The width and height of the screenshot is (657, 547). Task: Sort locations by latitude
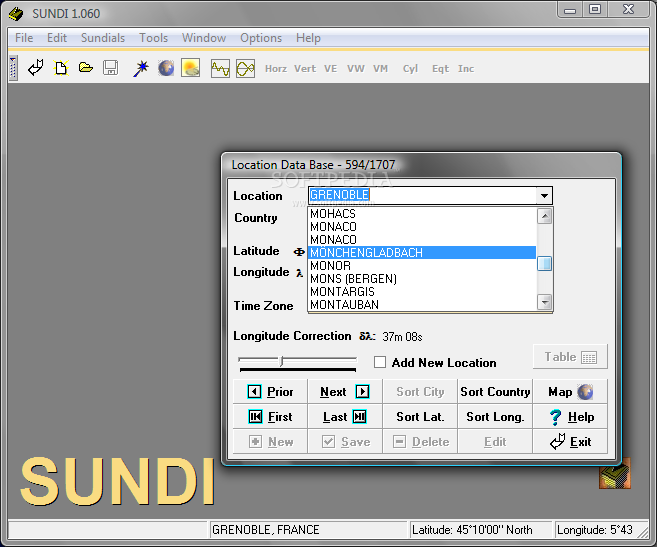pos(420,417)
